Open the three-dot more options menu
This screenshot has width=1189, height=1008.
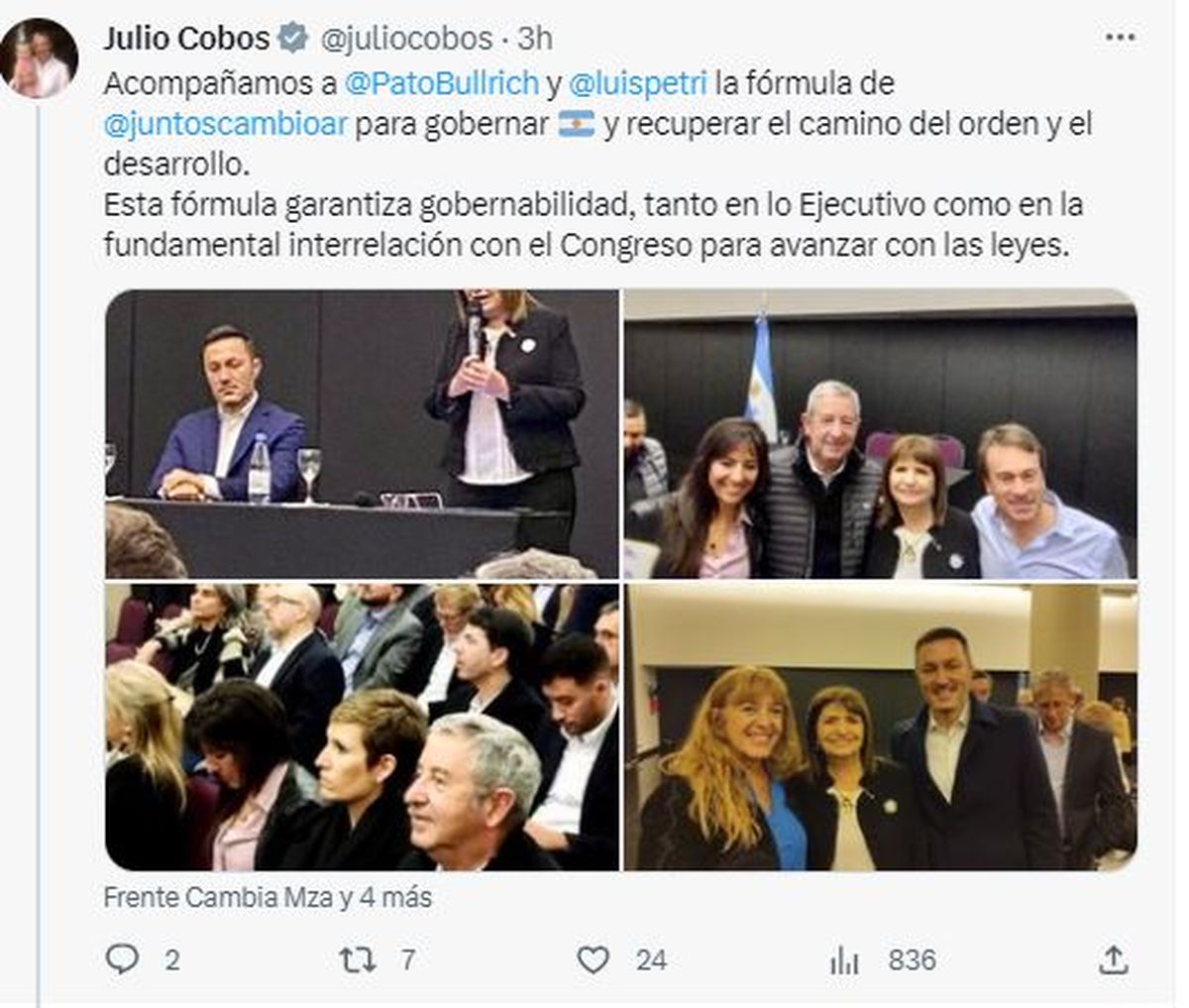[1120, 38]
